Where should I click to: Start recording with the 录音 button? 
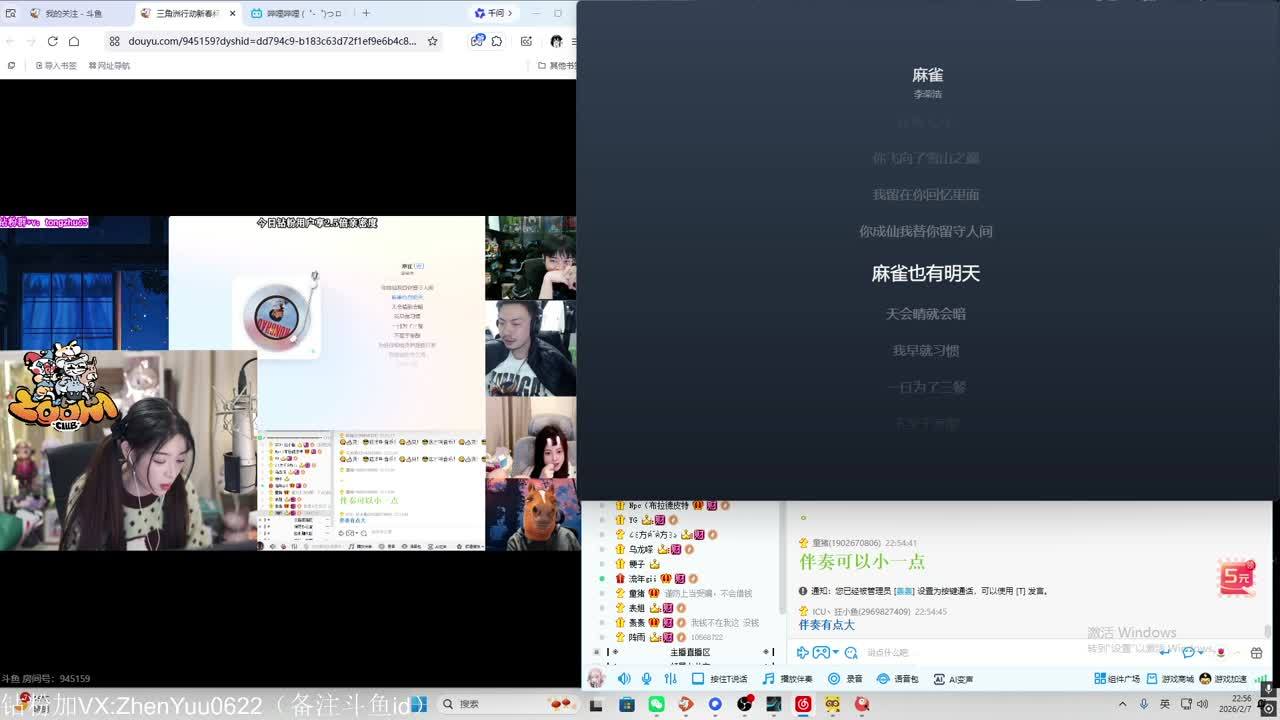click(845, 679)
